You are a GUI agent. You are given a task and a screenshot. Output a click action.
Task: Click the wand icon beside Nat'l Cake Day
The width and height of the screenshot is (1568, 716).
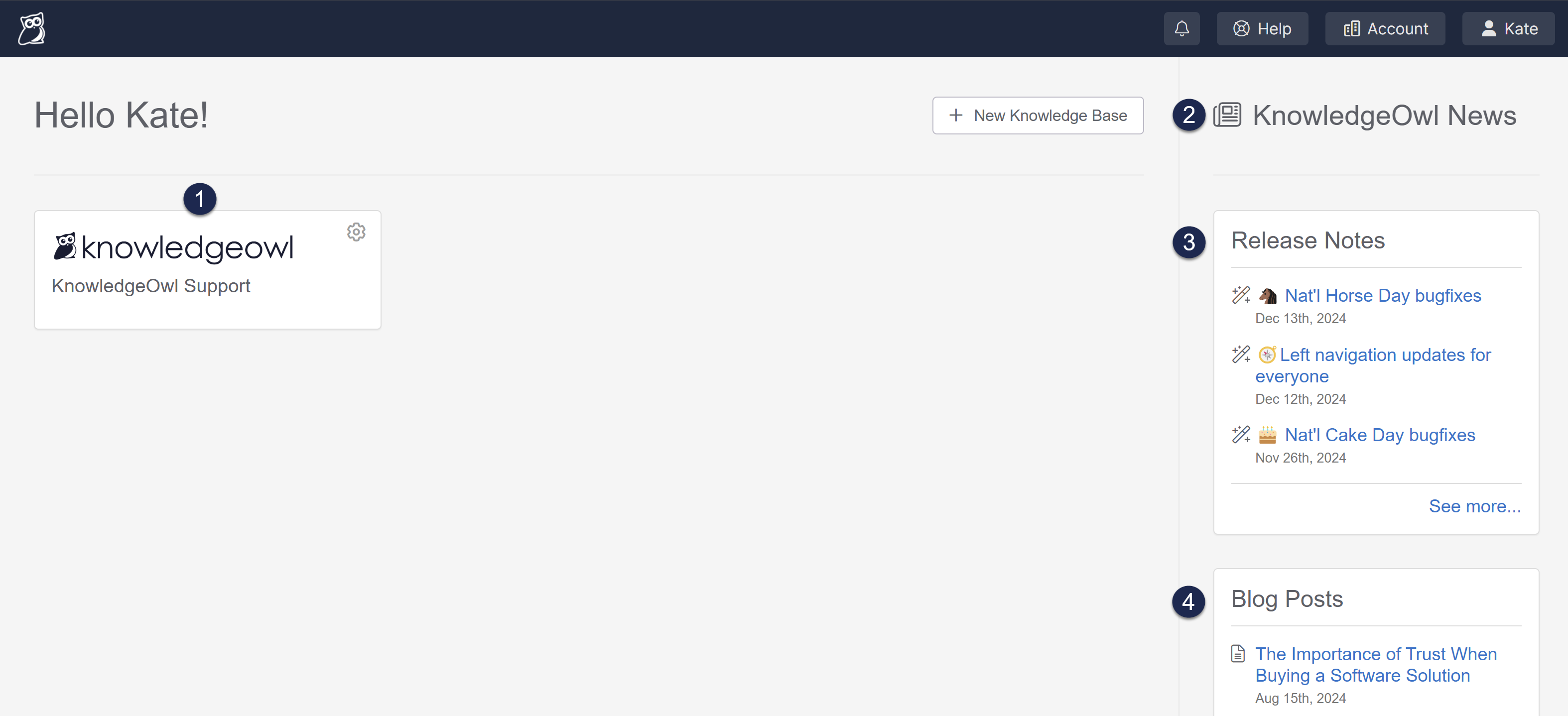[x=1241, y=434]
